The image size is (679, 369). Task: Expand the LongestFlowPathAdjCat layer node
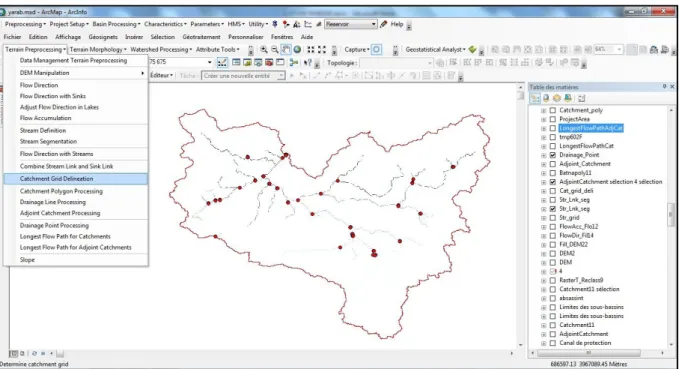pyautogui.click(x=543, y=128)
